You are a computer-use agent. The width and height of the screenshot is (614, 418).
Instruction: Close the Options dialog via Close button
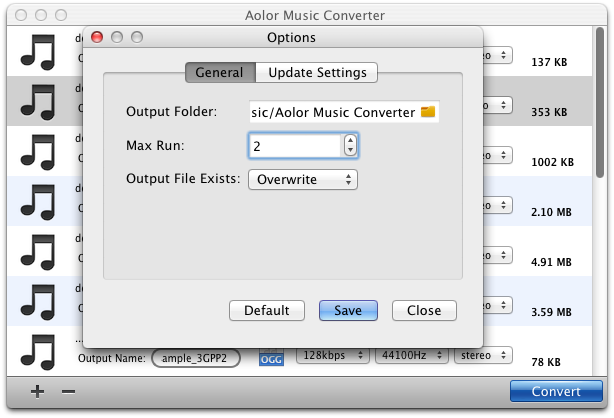(424, 310)
